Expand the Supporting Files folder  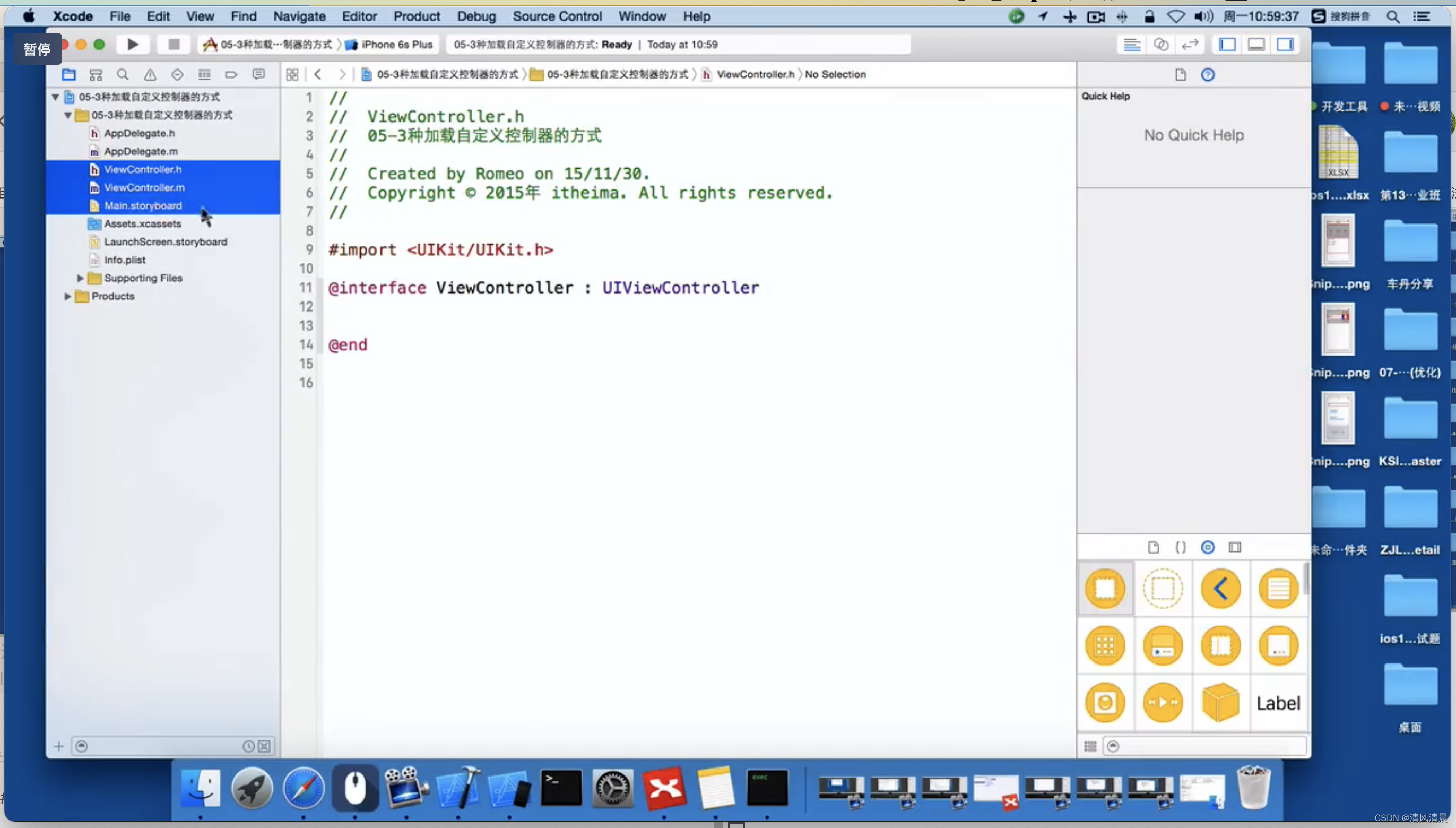tap(80, 278)
